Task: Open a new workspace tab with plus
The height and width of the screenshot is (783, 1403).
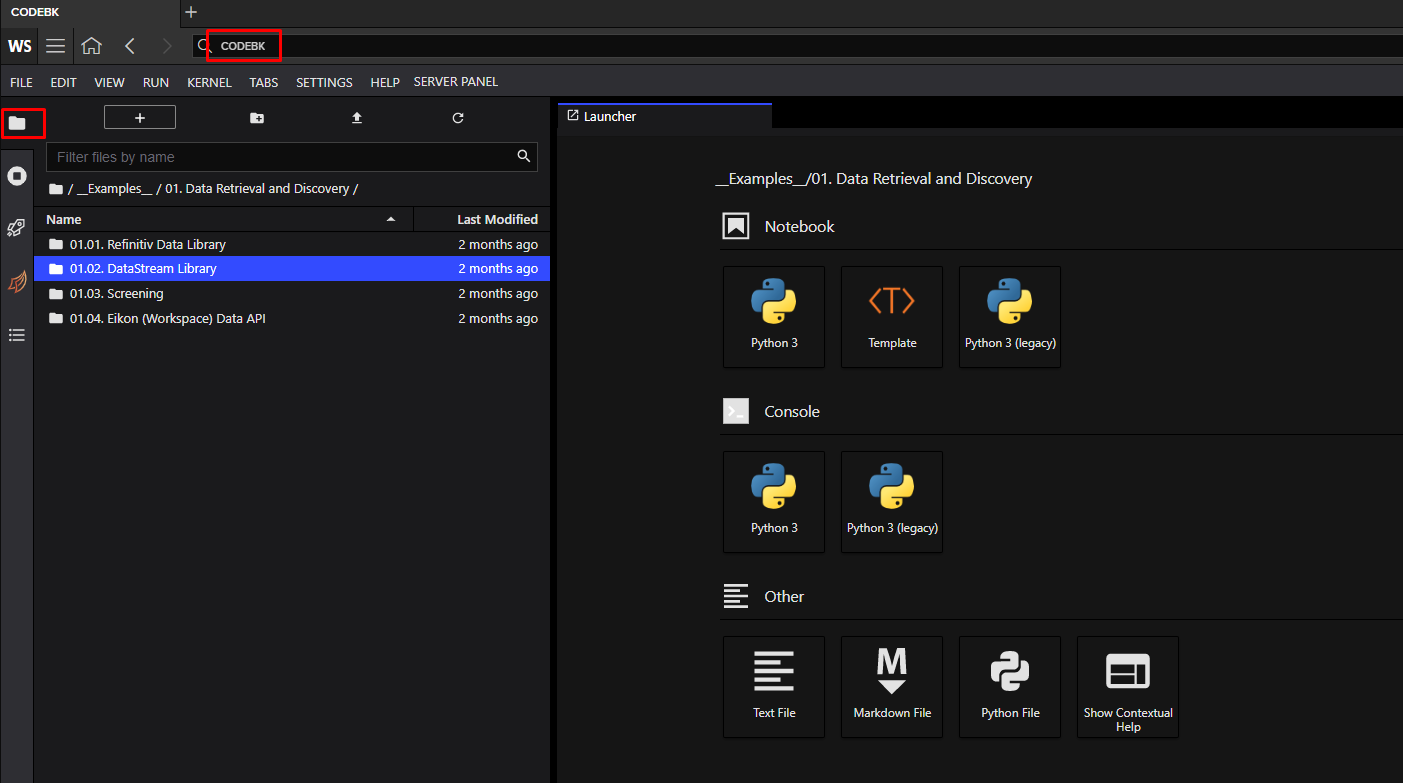Action: [x=191, y=12]
